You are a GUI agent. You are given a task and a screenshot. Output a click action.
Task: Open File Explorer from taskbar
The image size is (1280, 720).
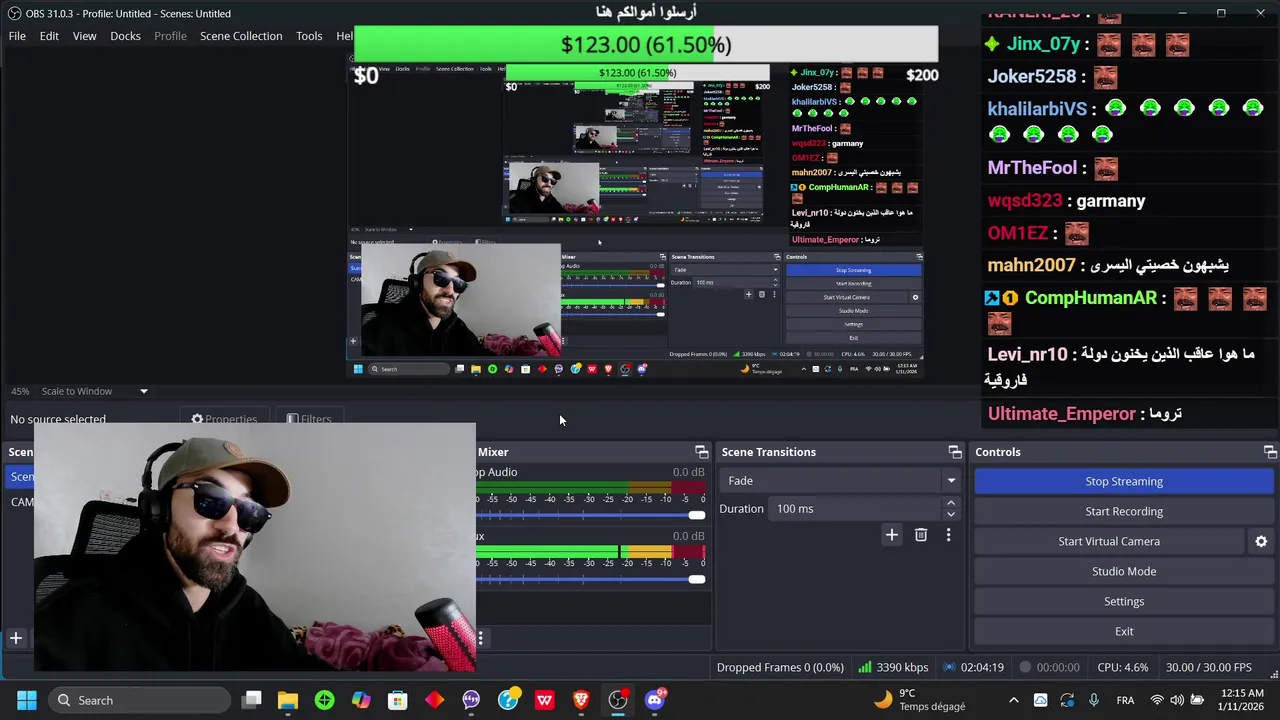[x=288, y=700]
